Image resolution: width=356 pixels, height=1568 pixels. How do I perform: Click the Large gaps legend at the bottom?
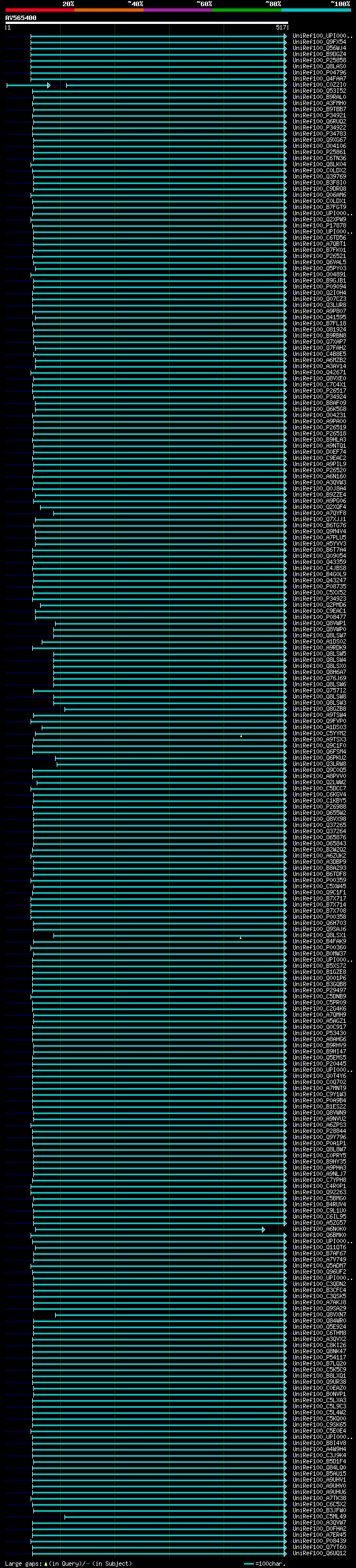tap(68, 1564)
